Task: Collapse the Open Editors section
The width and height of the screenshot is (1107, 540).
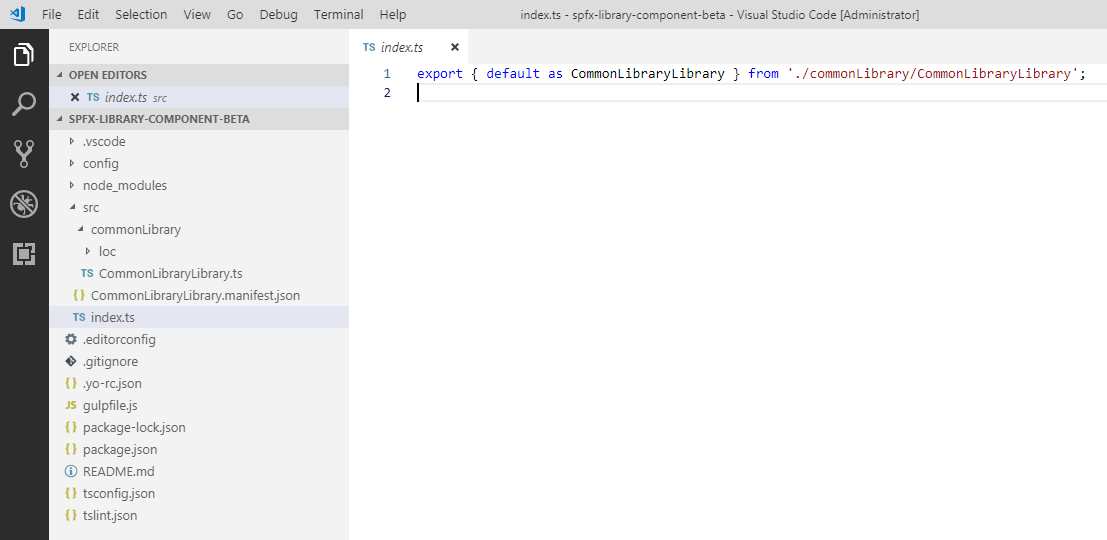Action: 107,75
